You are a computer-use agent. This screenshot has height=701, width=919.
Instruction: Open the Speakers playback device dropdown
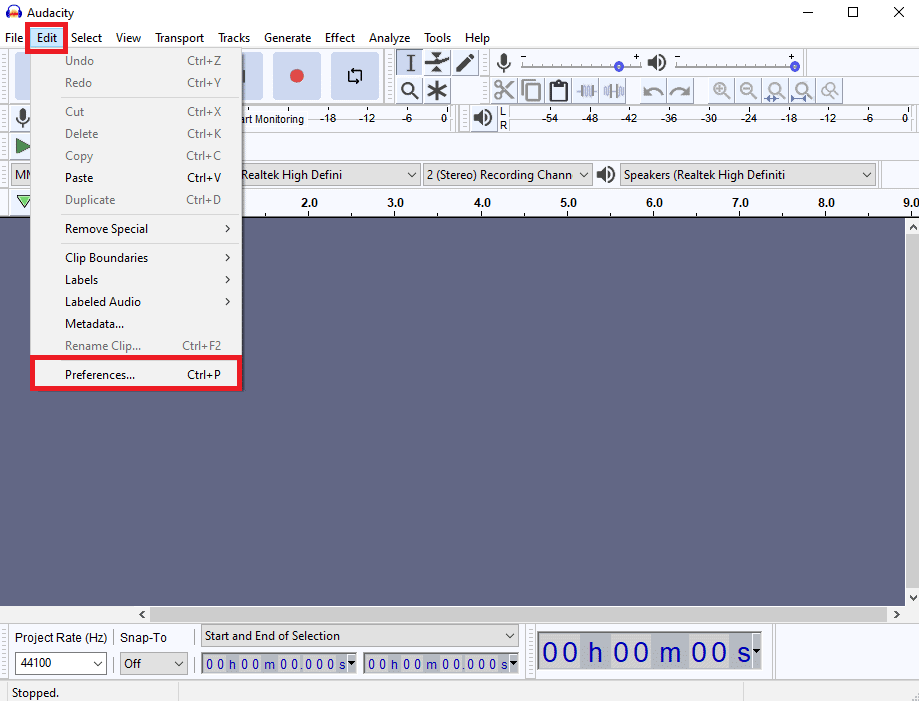[x=746, y=174]
